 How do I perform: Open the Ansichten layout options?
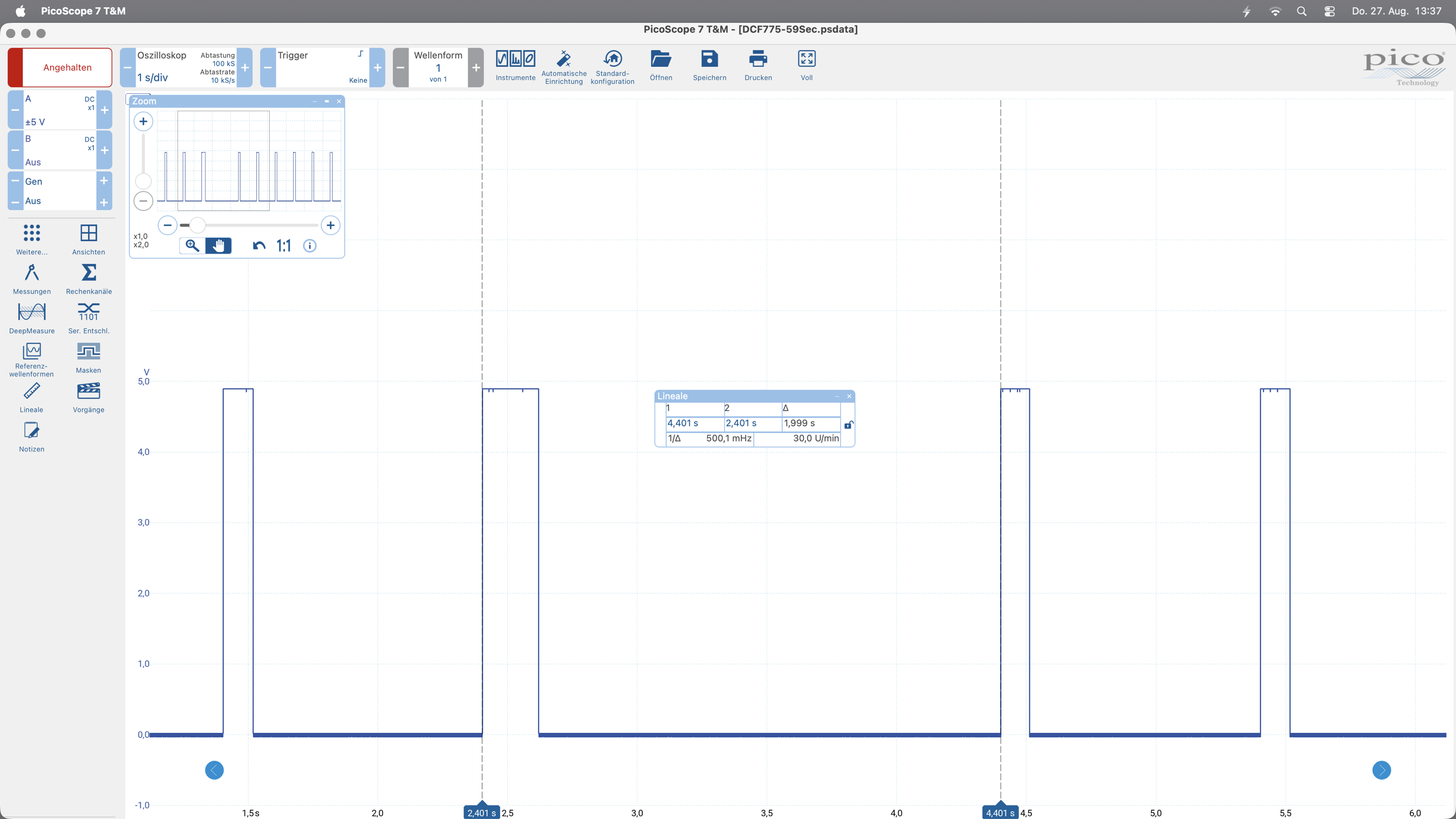coord(89,239)
